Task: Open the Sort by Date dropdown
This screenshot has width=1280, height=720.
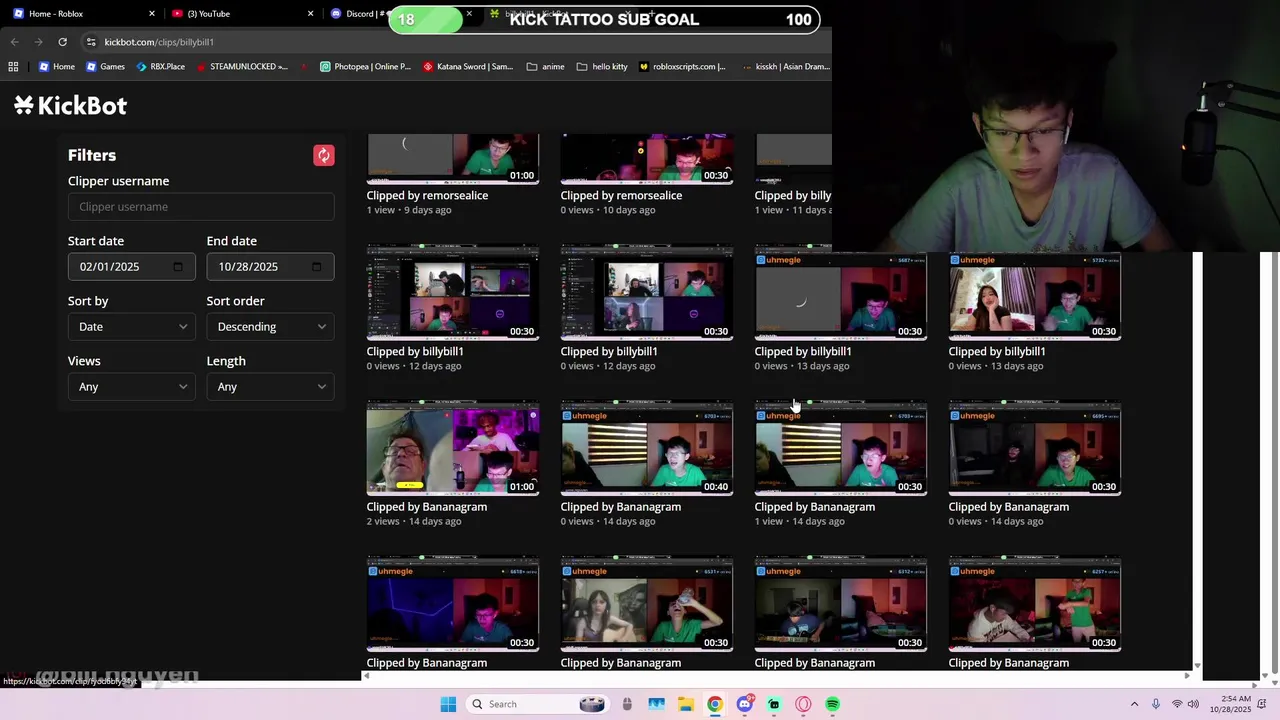Action: point(132,327)
